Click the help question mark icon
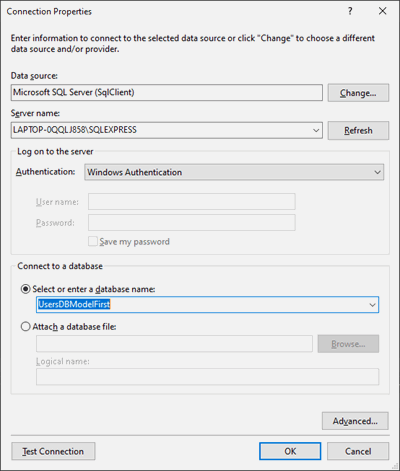The height and width of the screenshot is (471, 400). coord(350,11)
